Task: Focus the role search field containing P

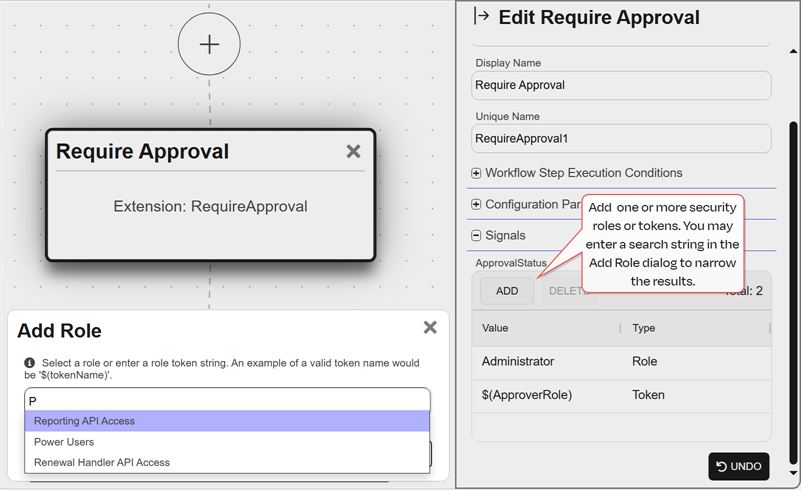Action: pyautogui.click(x=227, y=400)
